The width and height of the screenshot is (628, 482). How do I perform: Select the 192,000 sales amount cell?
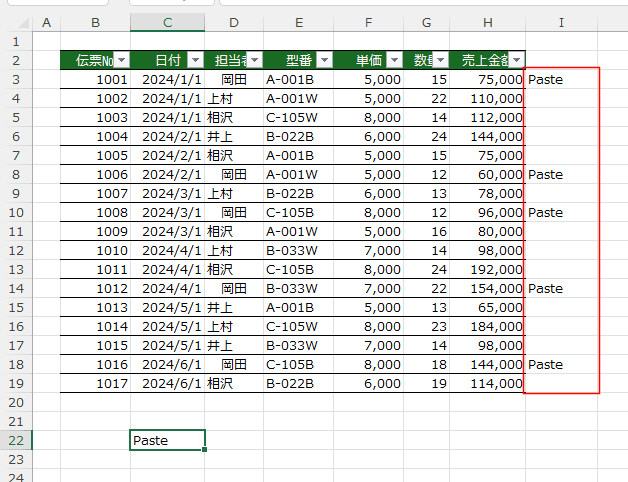(487, 269)
